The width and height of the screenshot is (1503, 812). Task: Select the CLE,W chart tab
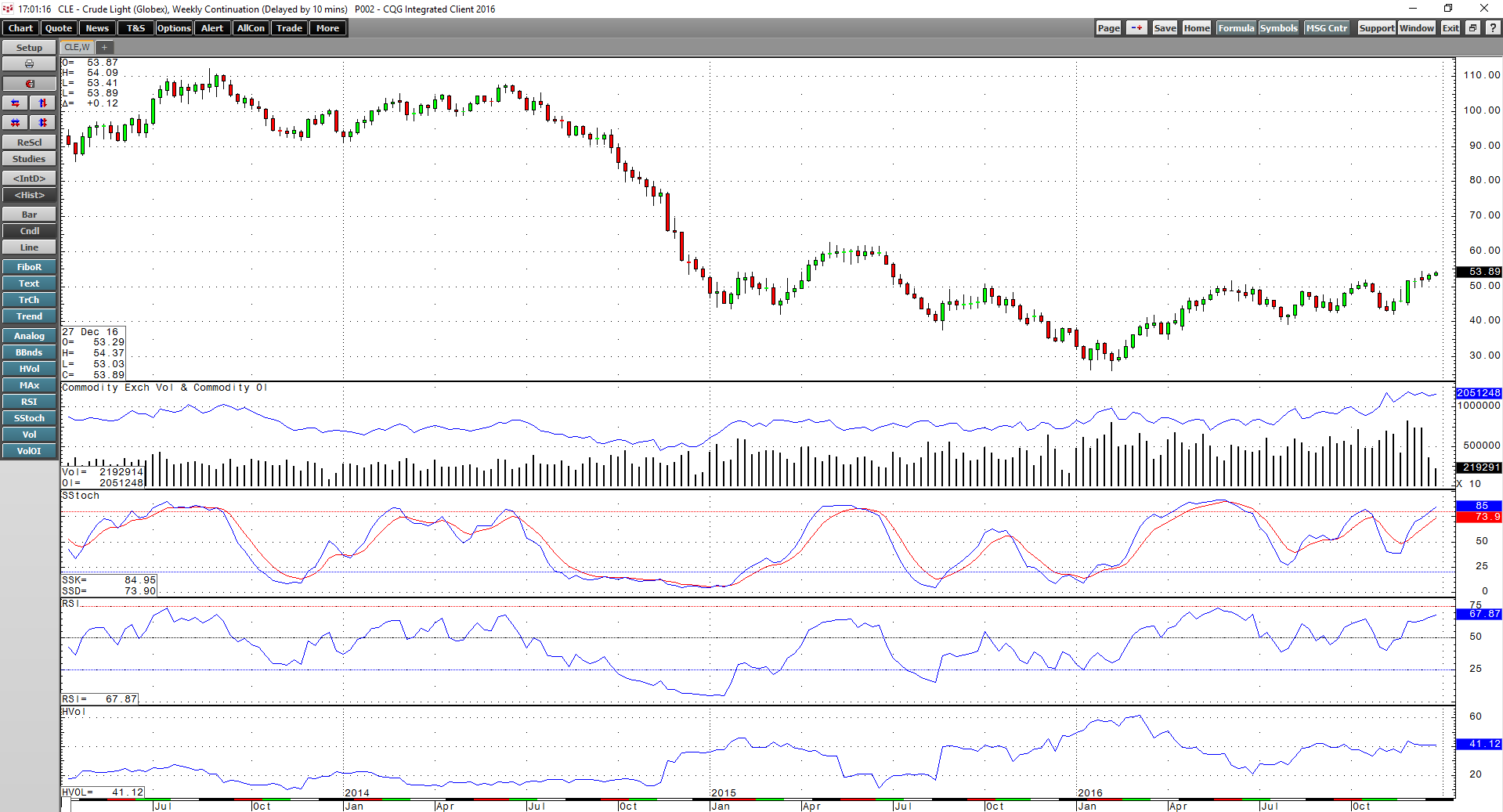(77, 48)
